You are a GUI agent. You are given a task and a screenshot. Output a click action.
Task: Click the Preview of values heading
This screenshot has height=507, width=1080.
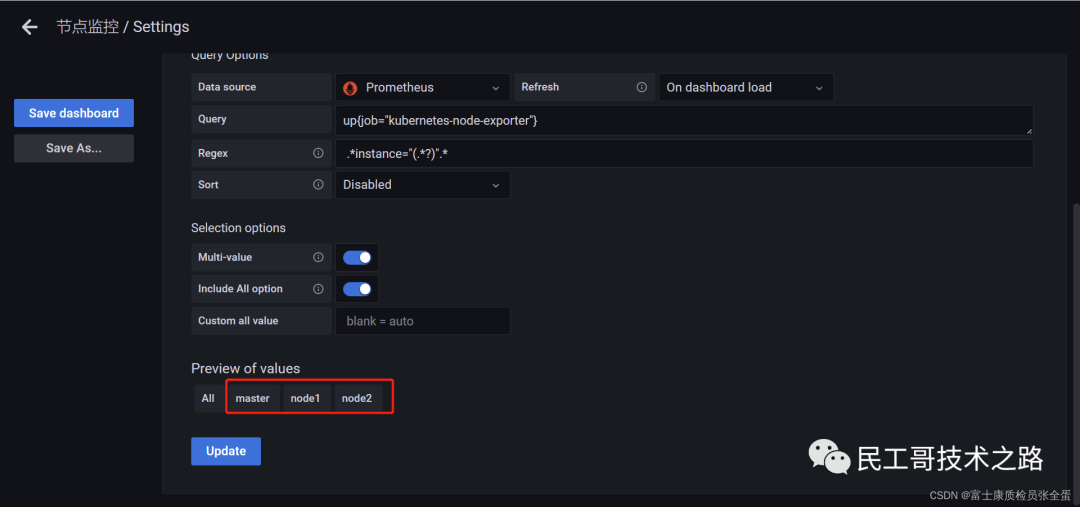click(246, 369)
